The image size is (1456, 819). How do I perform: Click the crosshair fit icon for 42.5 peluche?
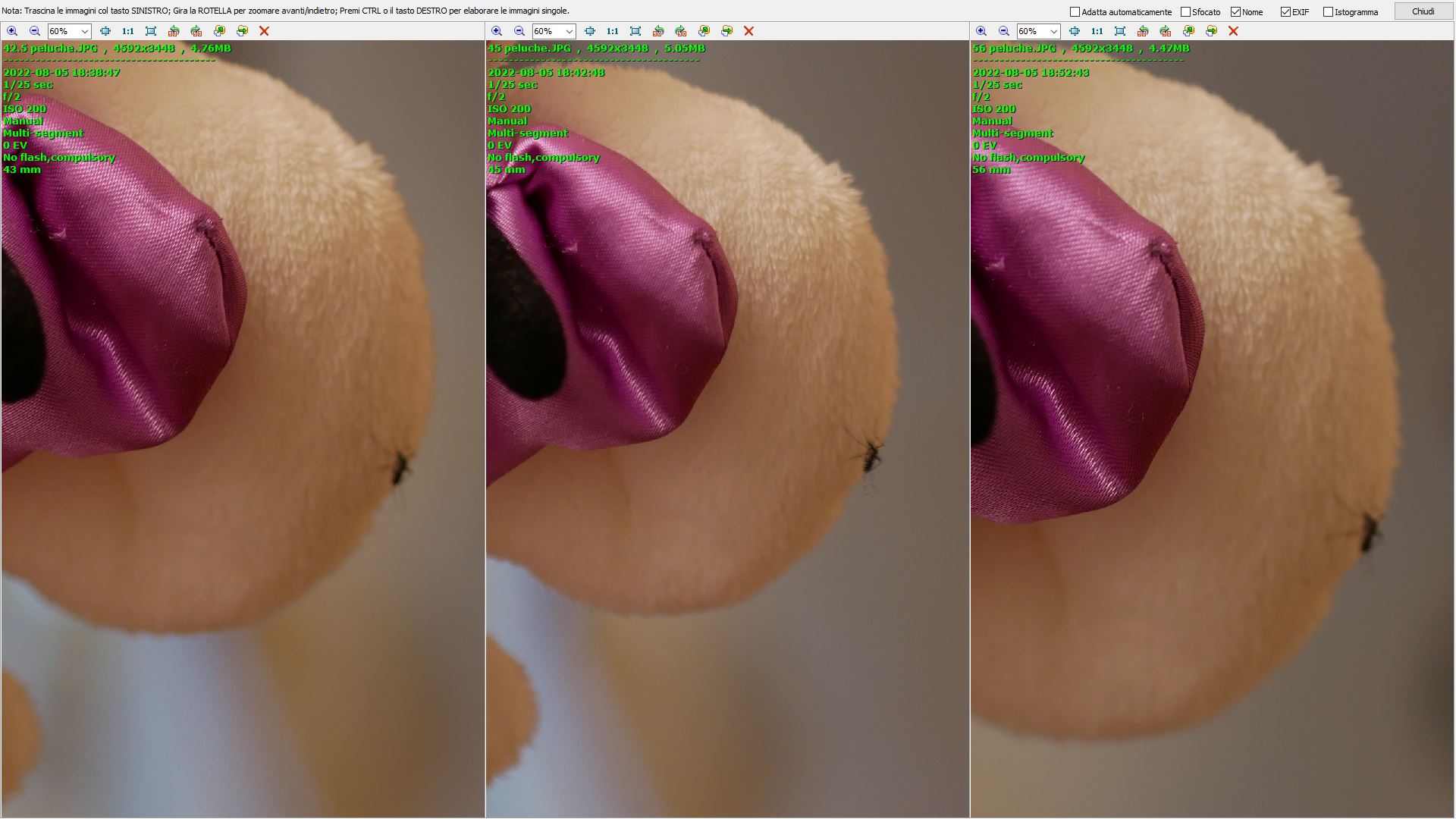tap(105, 31)
